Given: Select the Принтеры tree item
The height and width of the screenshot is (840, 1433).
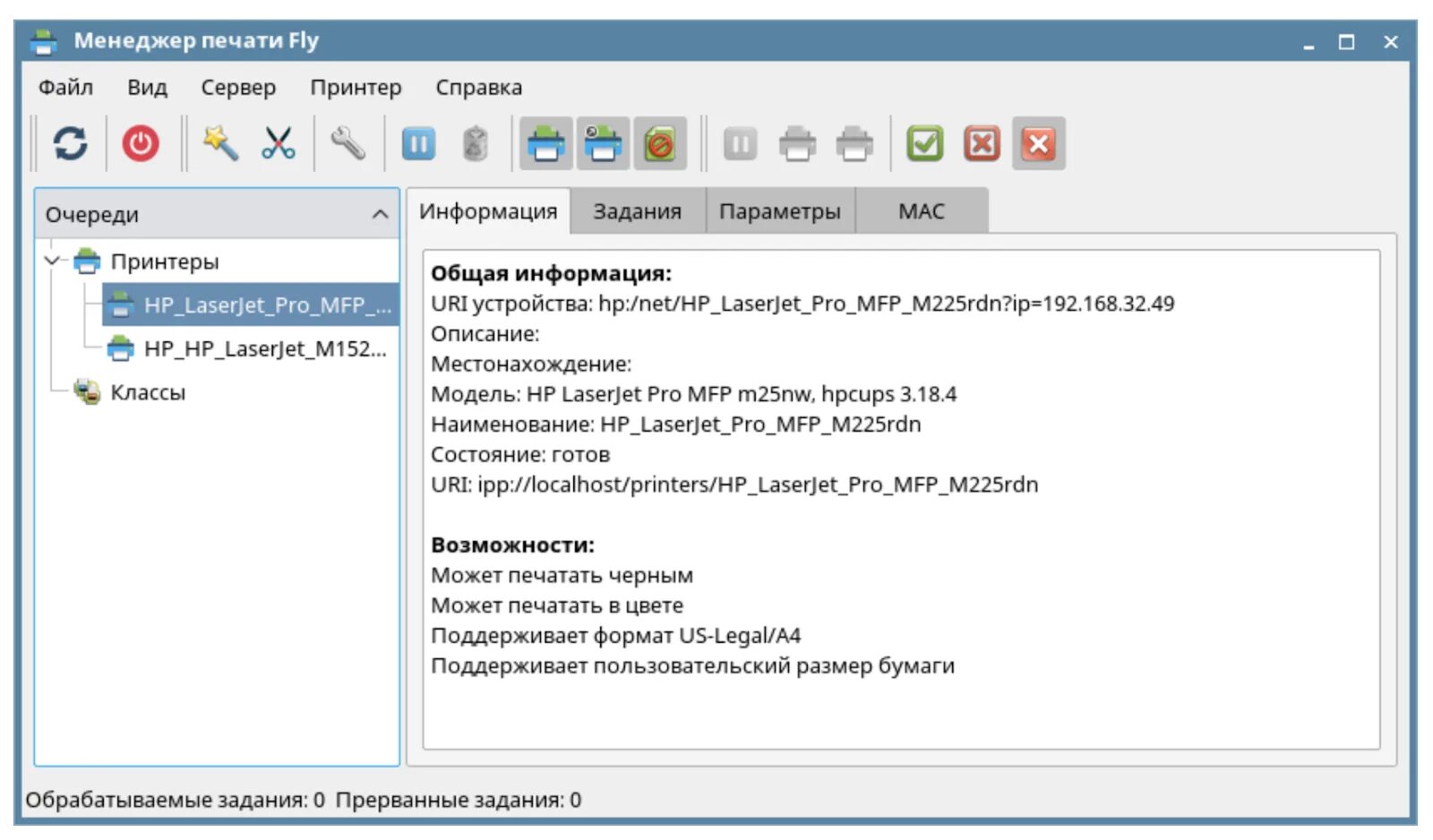Looking at the screenshot, I should (x=164, y=261).
